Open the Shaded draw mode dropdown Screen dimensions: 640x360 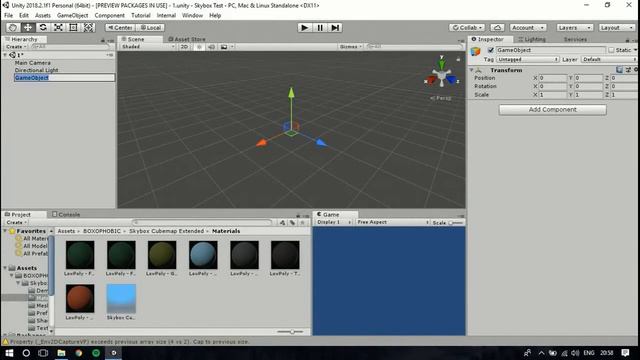148,47
